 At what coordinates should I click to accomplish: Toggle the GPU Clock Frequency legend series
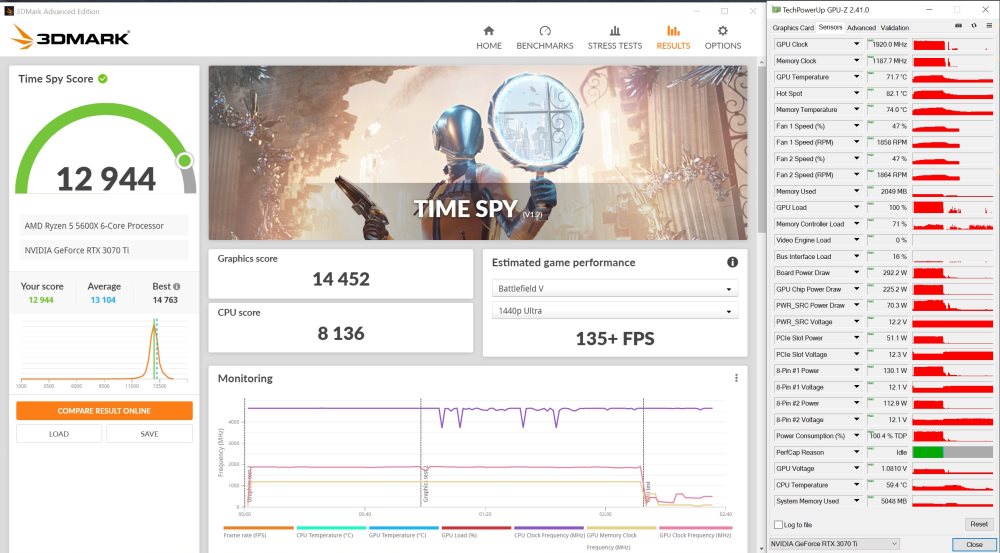(695, 532)
